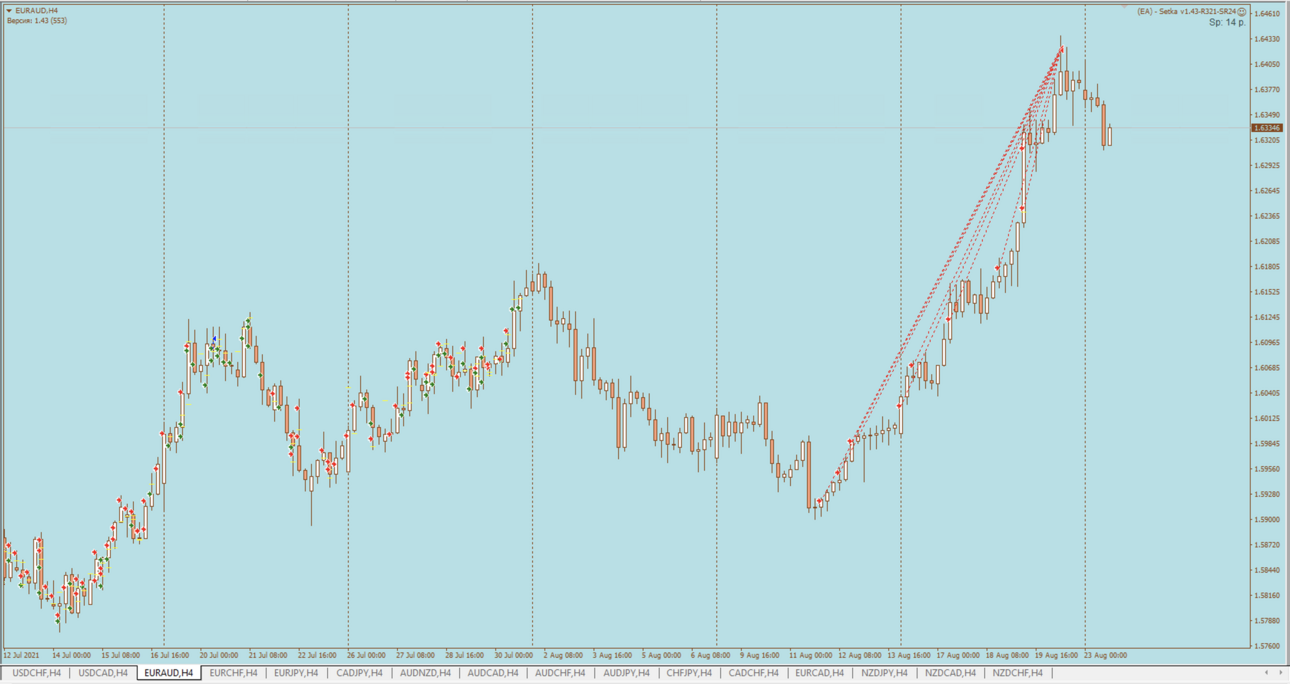Click the '13 Aug 16:00' time axis label
Viewport: 1290px width, 684px height.
[908, 656]
